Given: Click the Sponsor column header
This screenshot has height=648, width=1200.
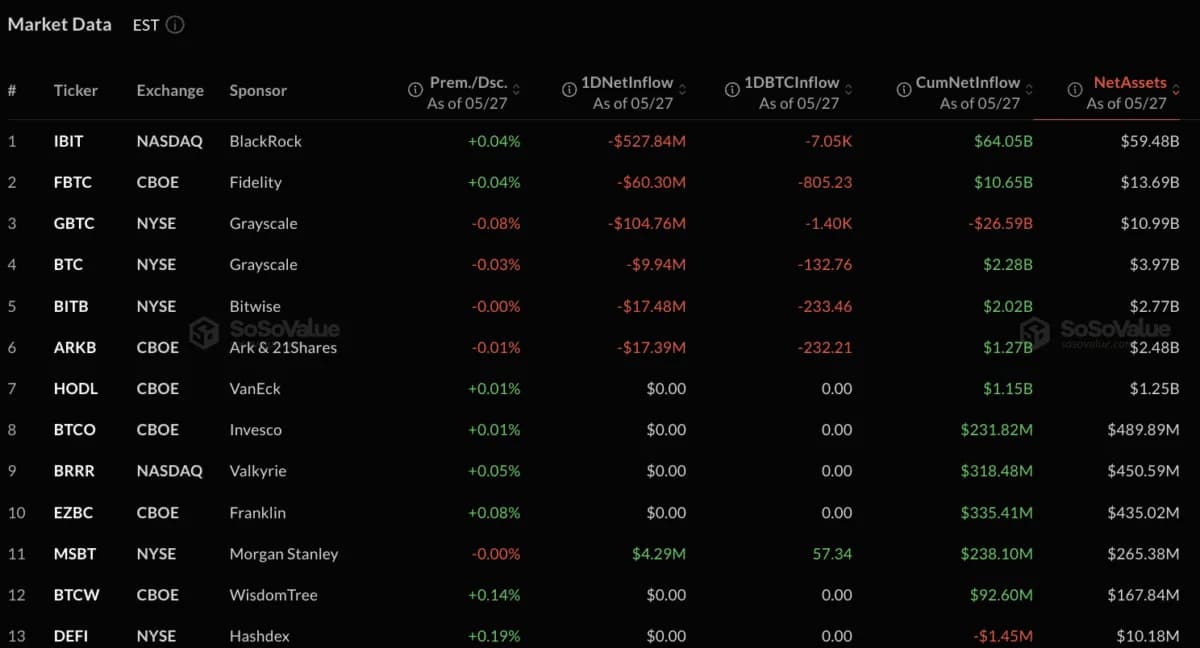Looking at the screenshot, I should (x=258, y=90).
